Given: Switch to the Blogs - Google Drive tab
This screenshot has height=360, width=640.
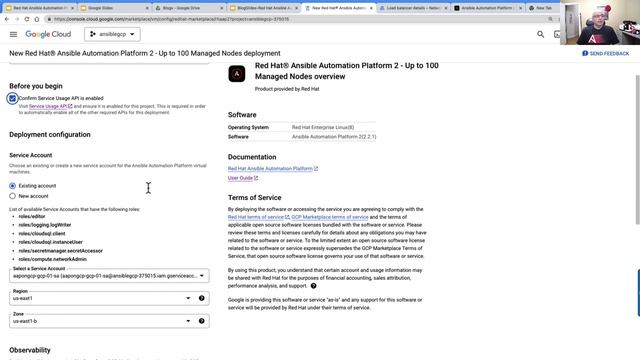Looking at the screenshot, I should click(190, 8).
